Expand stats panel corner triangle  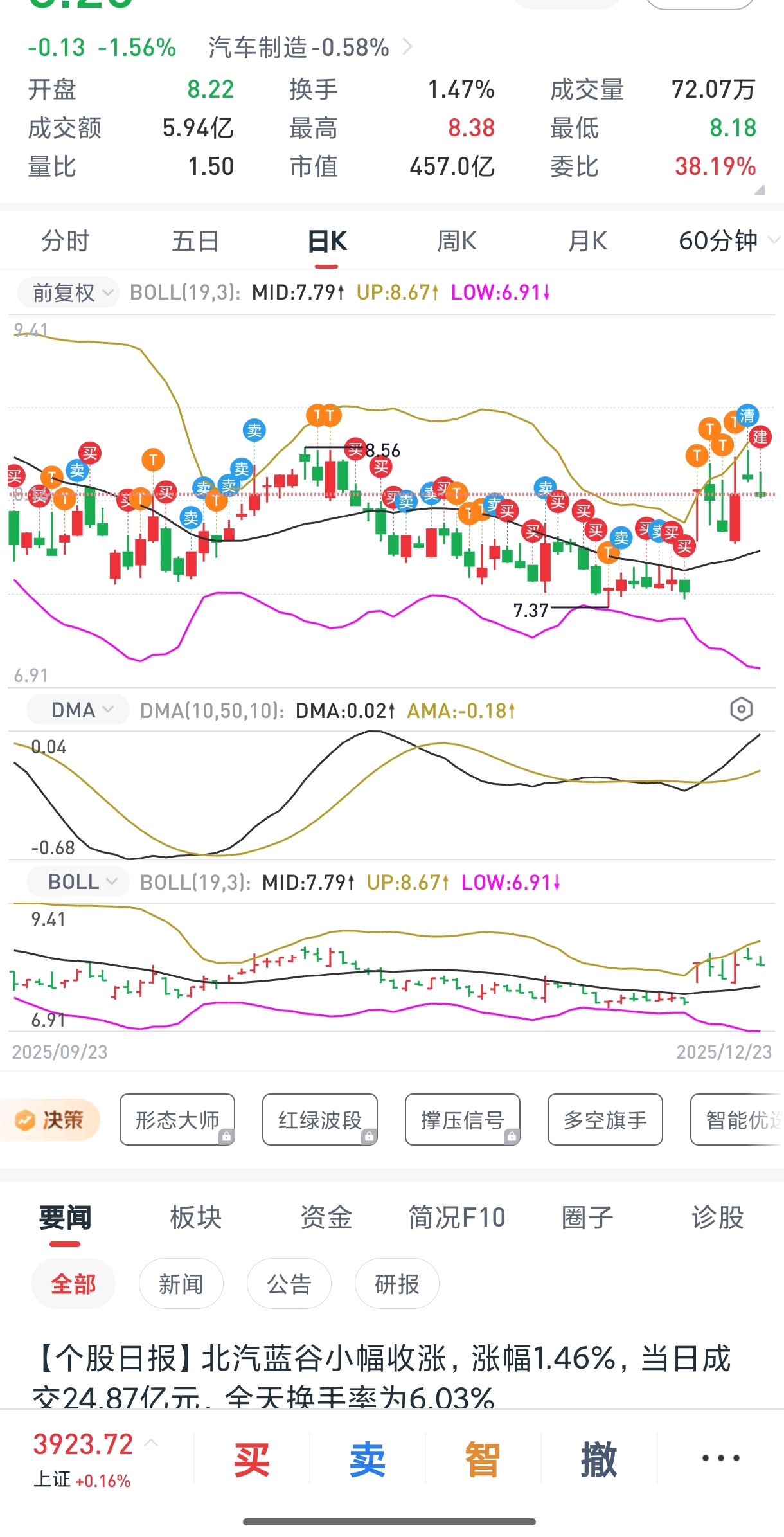coord(760,190)
